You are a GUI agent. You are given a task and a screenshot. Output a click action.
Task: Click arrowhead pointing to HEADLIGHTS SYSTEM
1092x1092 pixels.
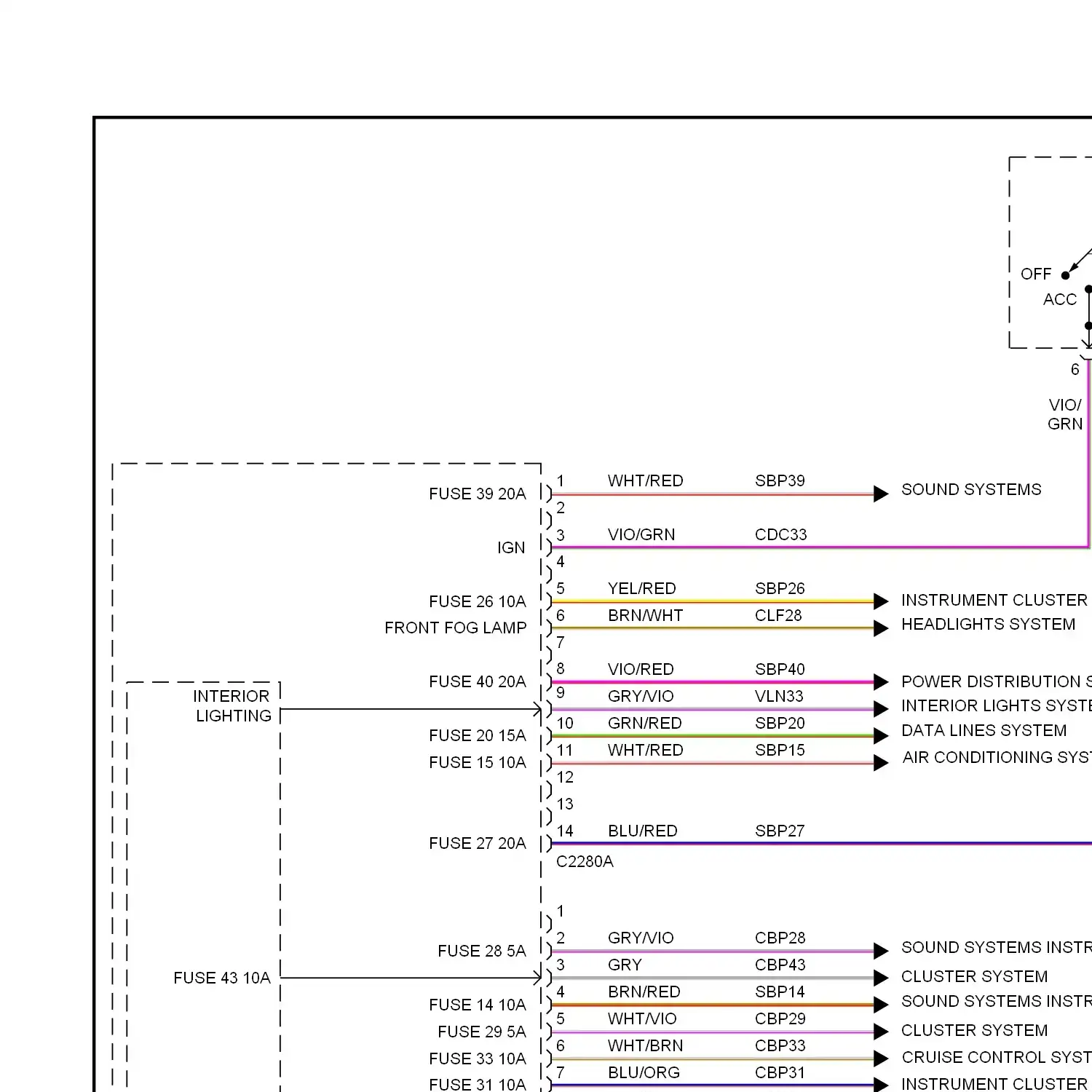point(881,628)
